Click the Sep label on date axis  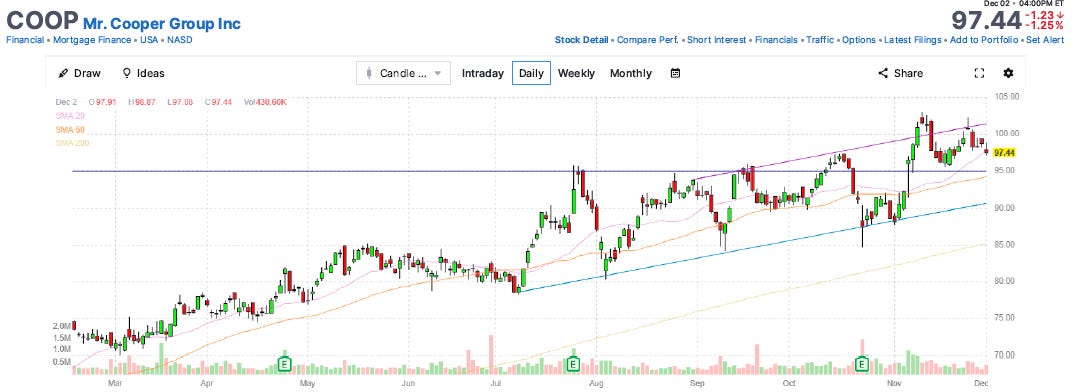(x=697, y=384)
